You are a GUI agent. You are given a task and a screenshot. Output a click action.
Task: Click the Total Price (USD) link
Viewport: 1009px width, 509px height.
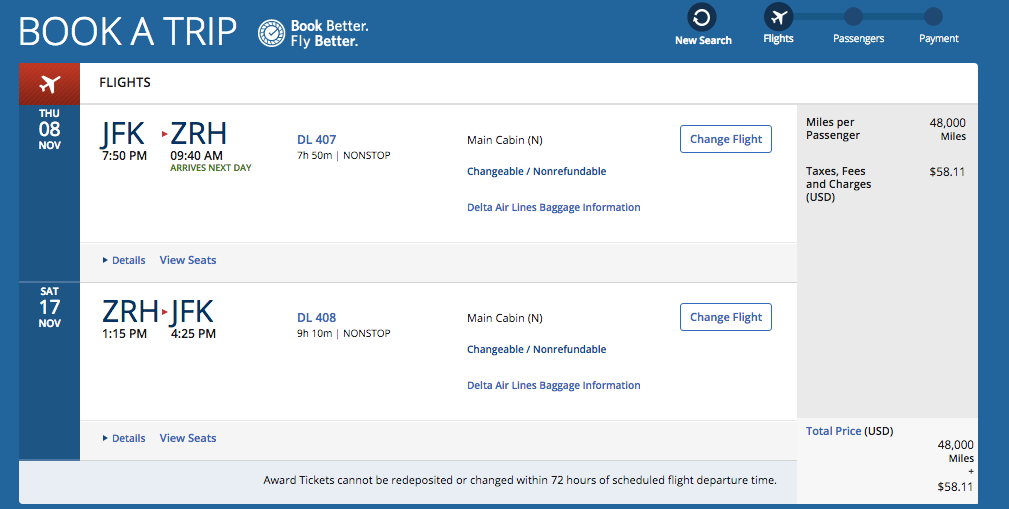[834, 431]
